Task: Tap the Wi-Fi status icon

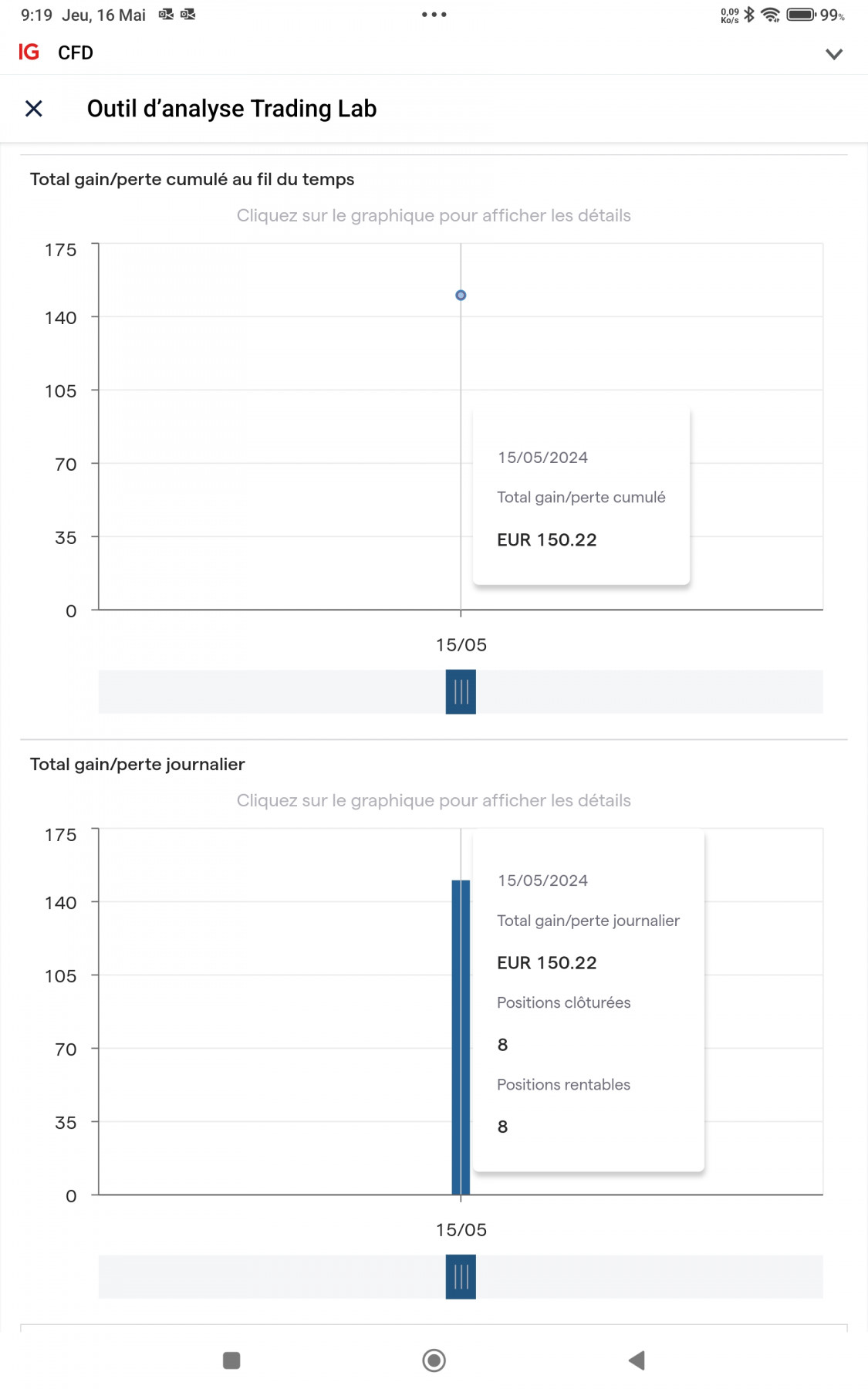Action: click(x=770, y=15)
